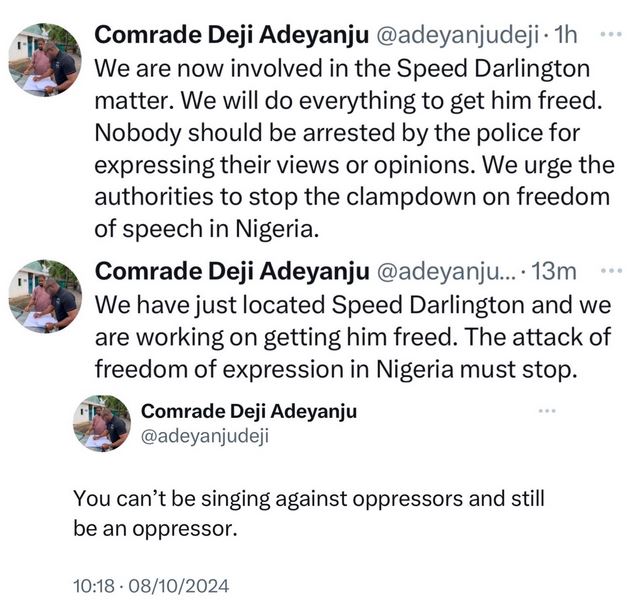Screen dimensions: 635x600
Task: Expand the three-dot menu on the 13m tweet
Action: (x=608, y=270)
